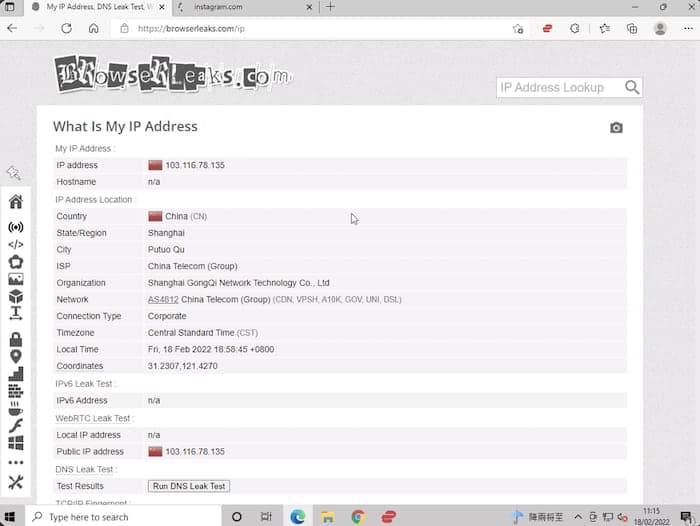Open Favorites list icon
700x526 pixels.
(605, 29)
